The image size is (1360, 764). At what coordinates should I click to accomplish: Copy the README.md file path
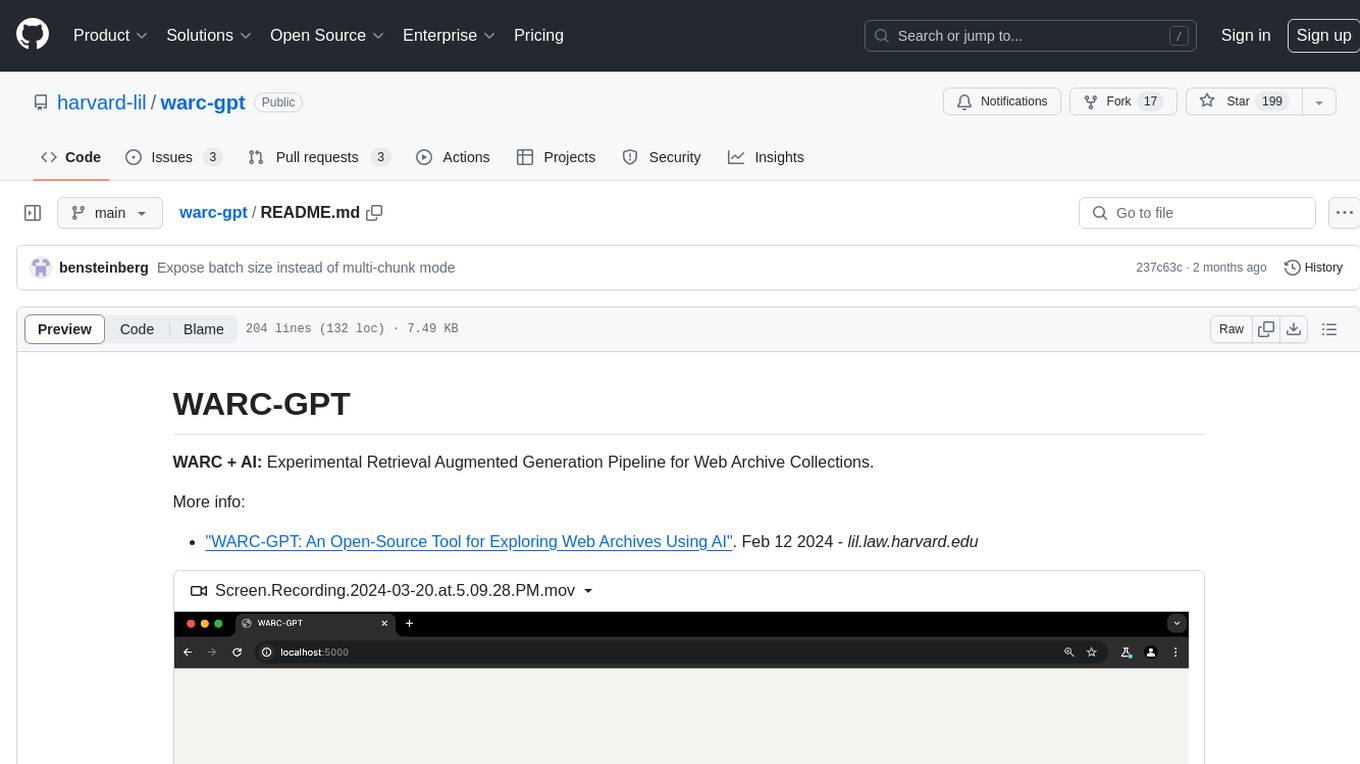tap(375, 213)
